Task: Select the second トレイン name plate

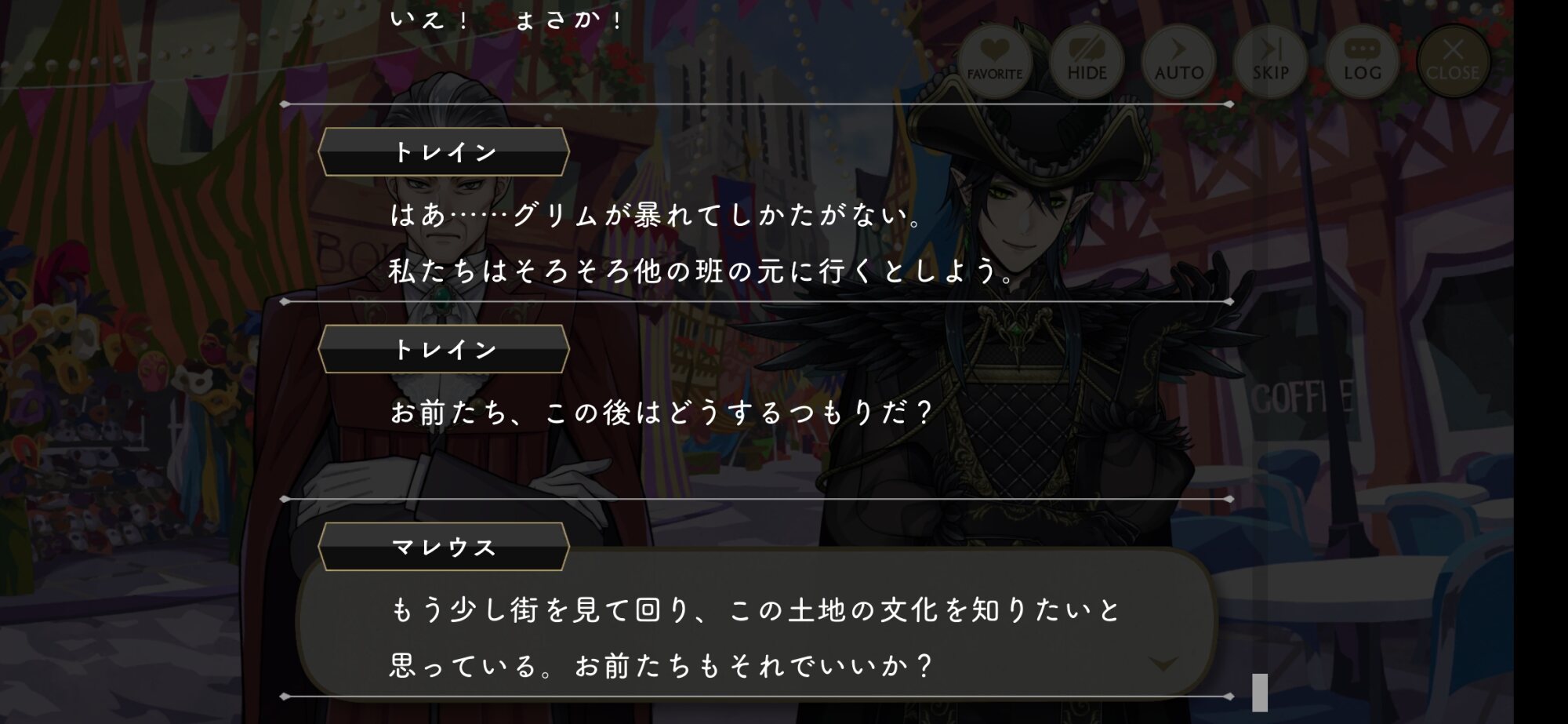Action: pos(444,349)
